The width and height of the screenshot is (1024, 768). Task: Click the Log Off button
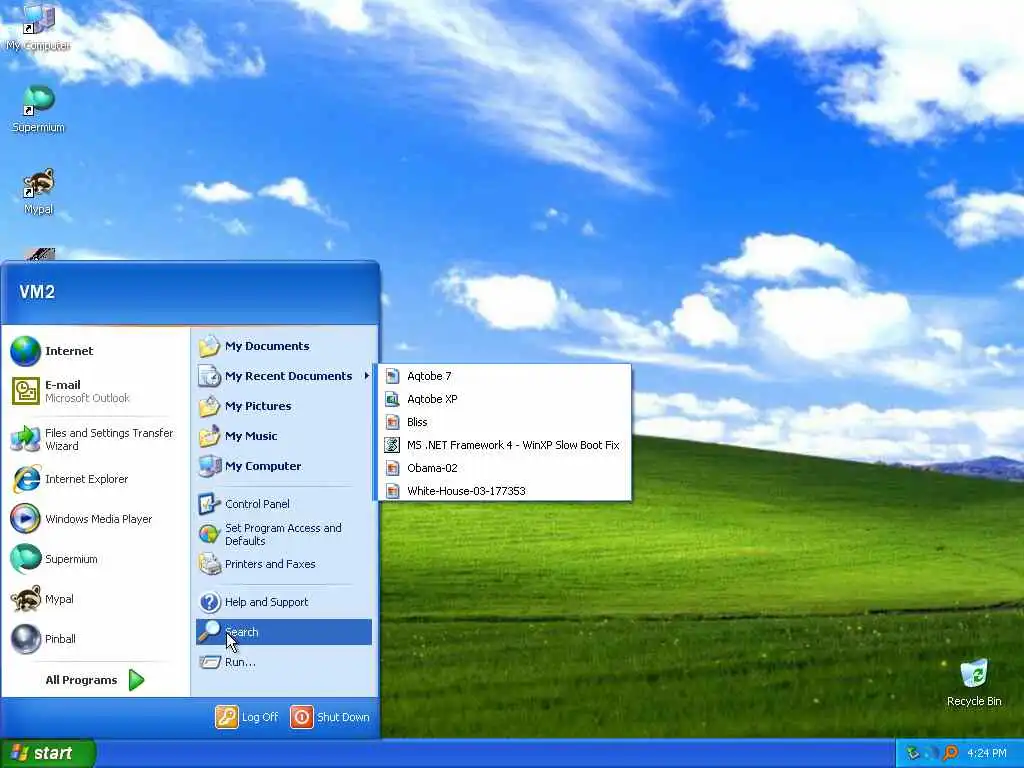[248, 717]
